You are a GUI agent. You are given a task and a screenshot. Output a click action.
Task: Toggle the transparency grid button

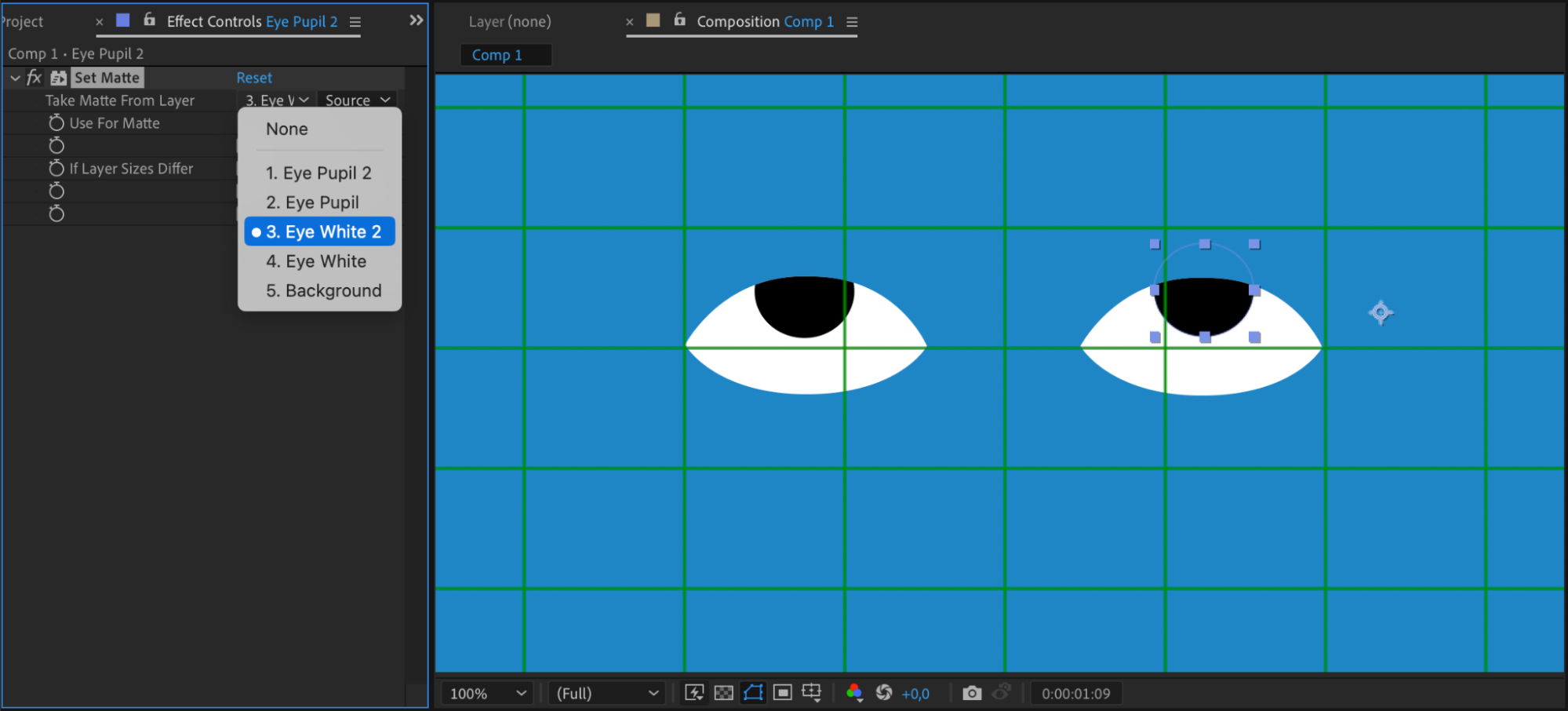[x=724, y=693]
